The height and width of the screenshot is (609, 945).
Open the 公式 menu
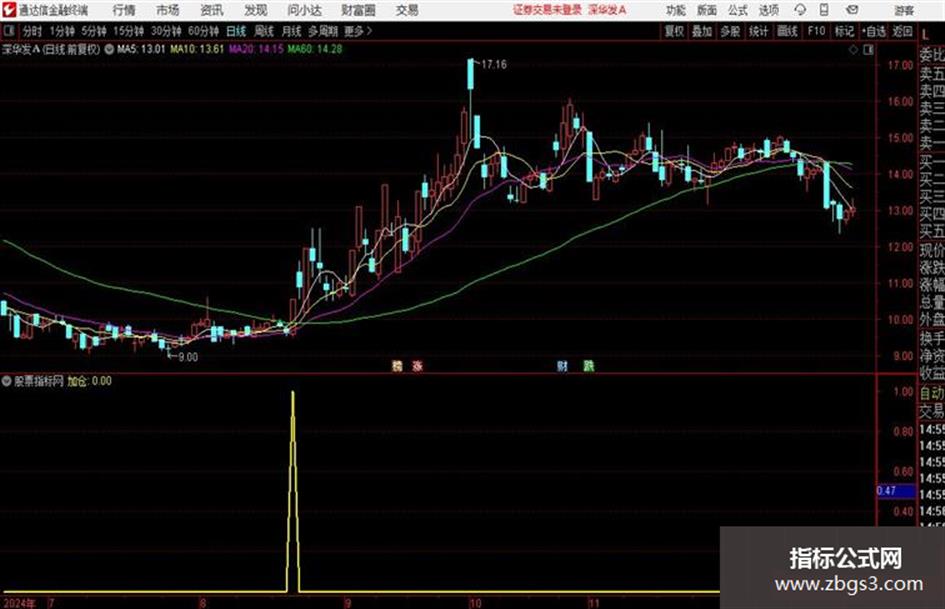pos(738,10)
